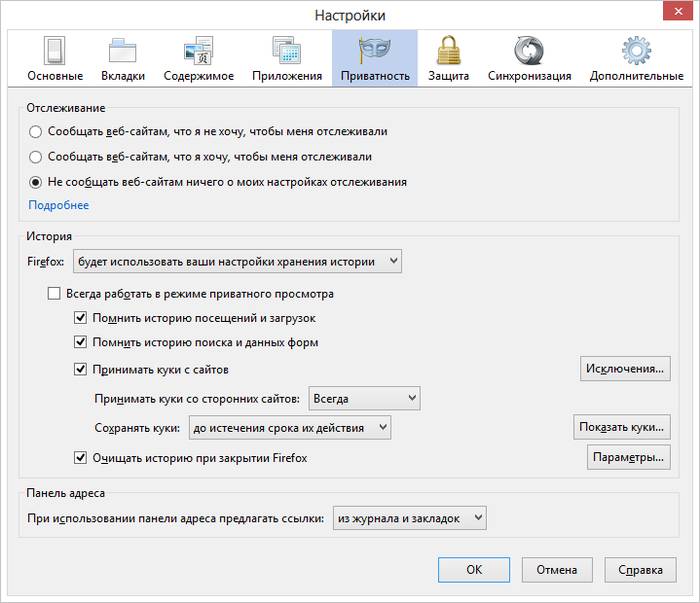Open the Синхронизация sync icon
Viewport: 700px width, 603px height.
529,50
